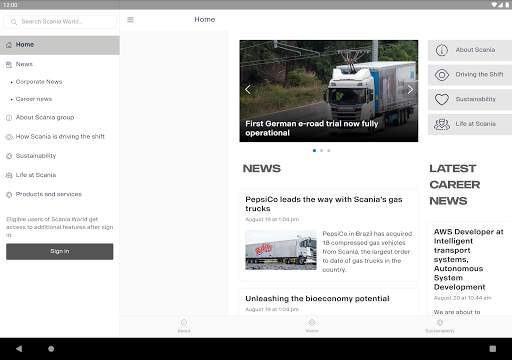Show previous carousel slide with left arrow
The width and height of the screenshot is (512, 360).
tap(248, 89)
